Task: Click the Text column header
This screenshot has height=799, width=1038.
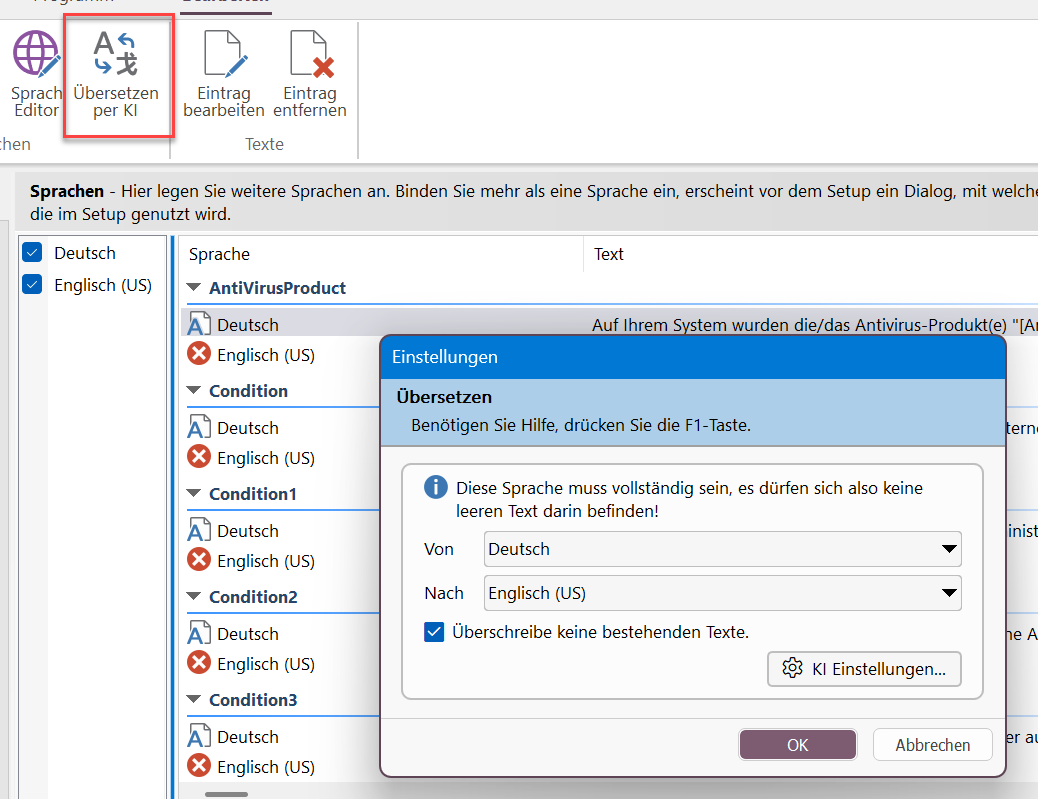Action: tap(811, 254)
